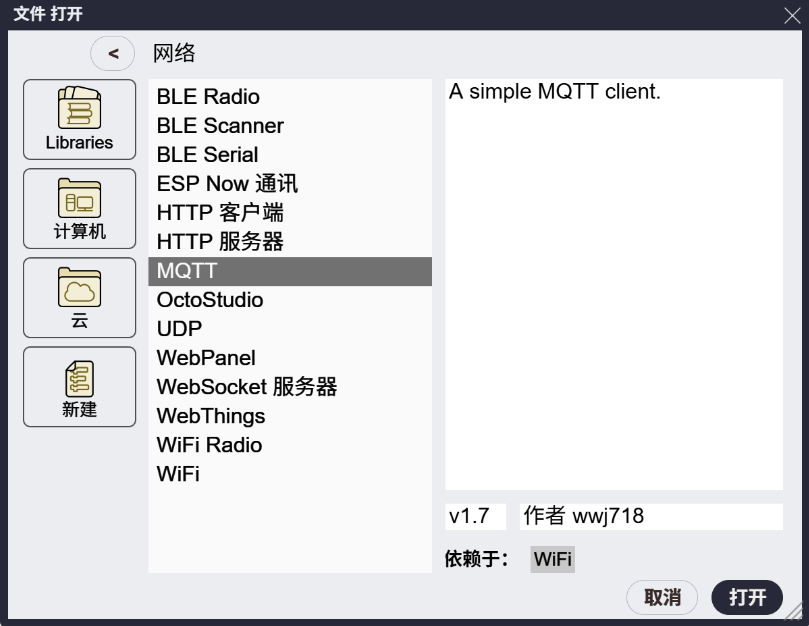Select HTTP 服务器 library

click(x=290, y=242)
